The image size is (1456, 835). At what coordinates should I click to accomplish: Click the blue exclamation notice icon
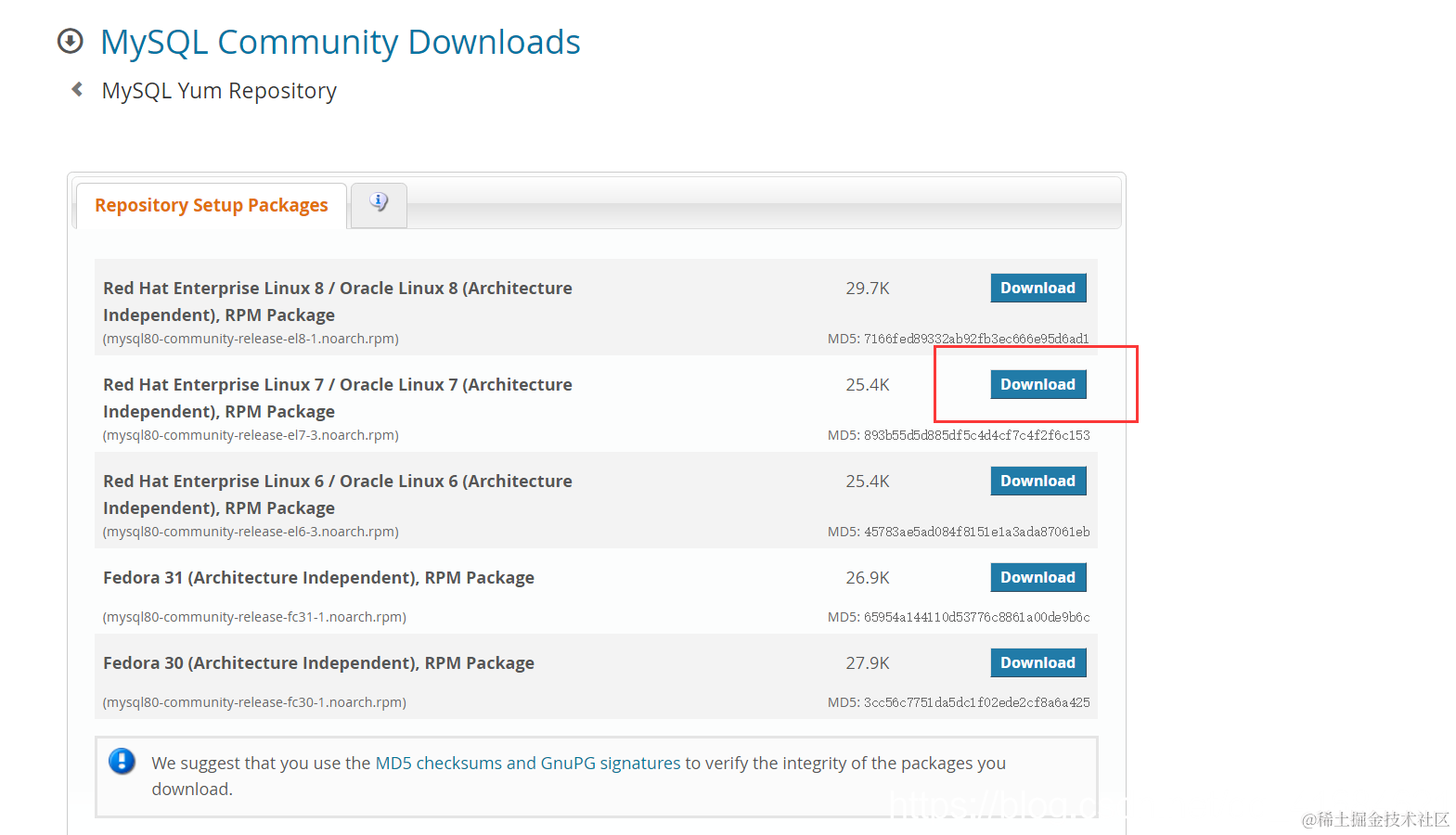coord(122,762)
